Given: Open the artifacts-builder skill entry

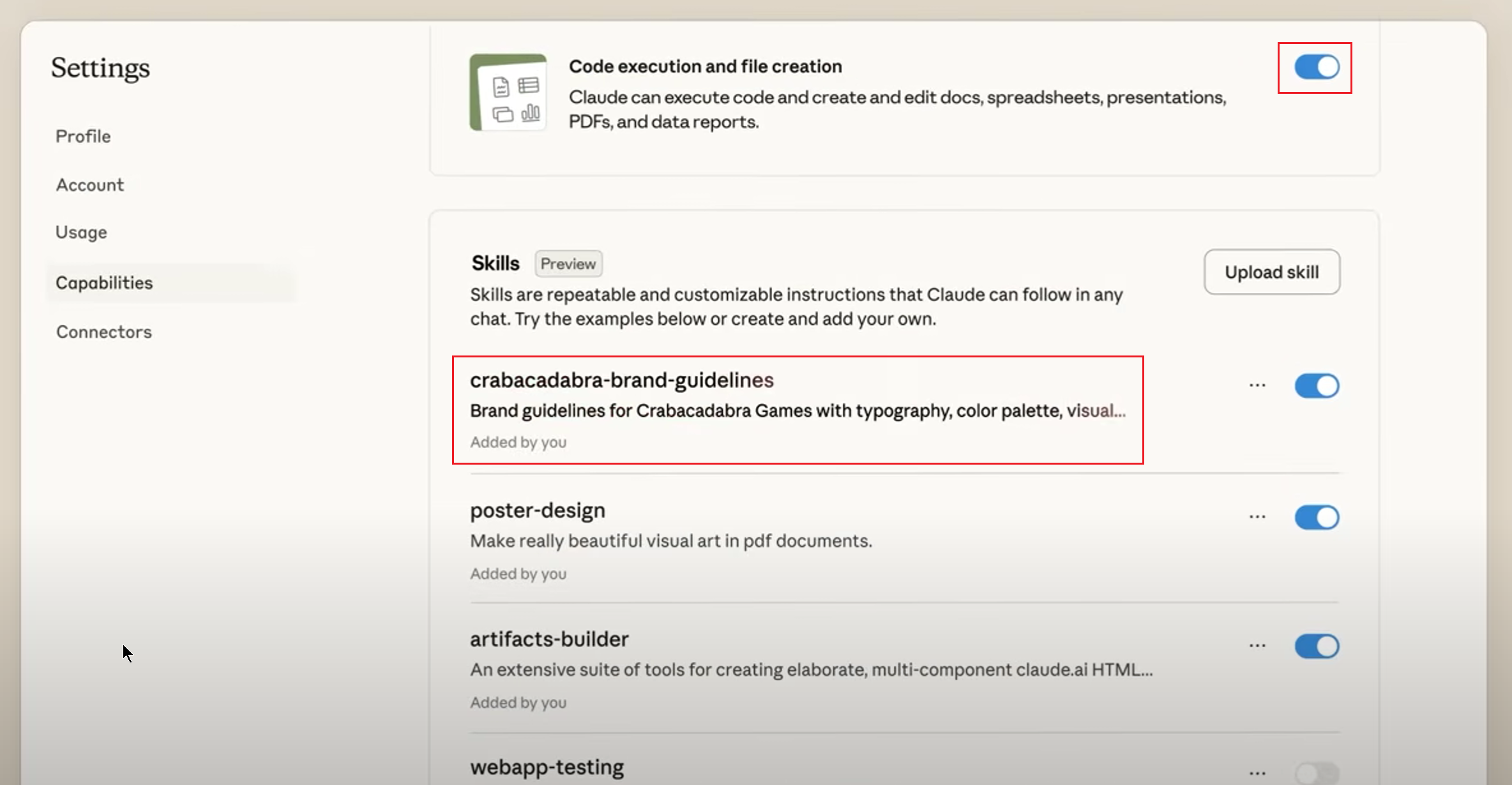Looking at the screenshot, I should tap(549, 639).
